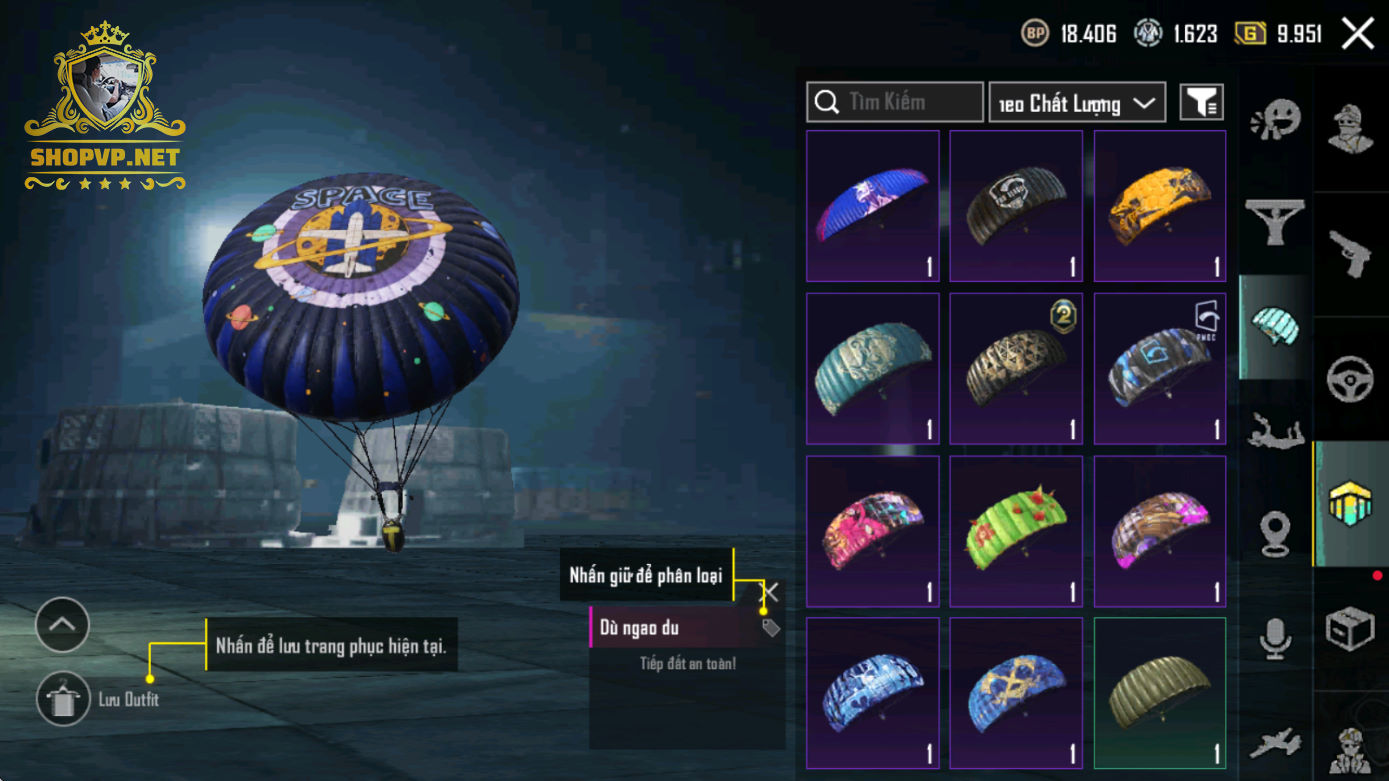This screenshot has width=1389, height=781.
Task: Select the pistol weapon skins category
Action: (x=1350, y=253)
